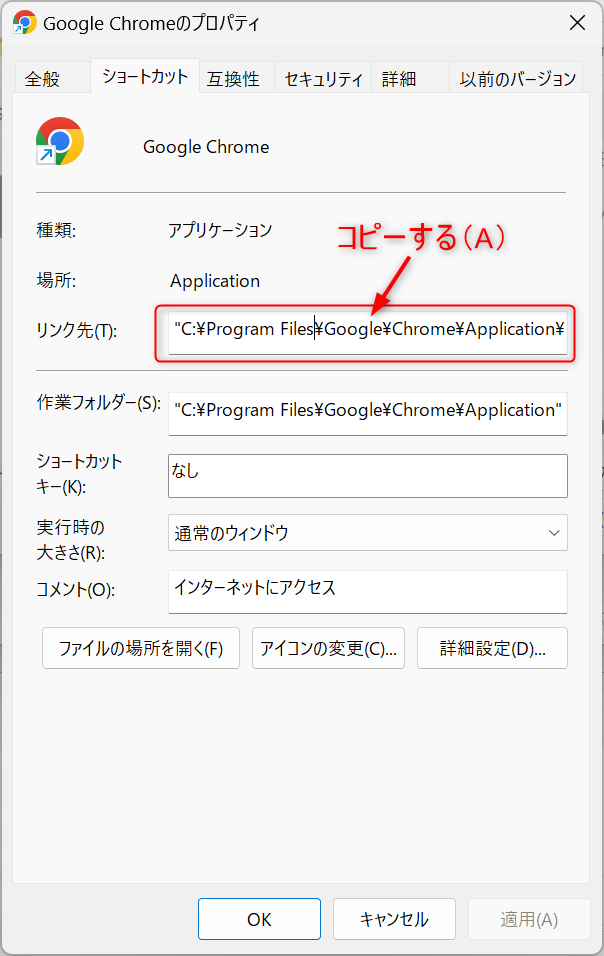Click the キャンセル button
This screenshot has height=956, width=604.
(394, 919)
